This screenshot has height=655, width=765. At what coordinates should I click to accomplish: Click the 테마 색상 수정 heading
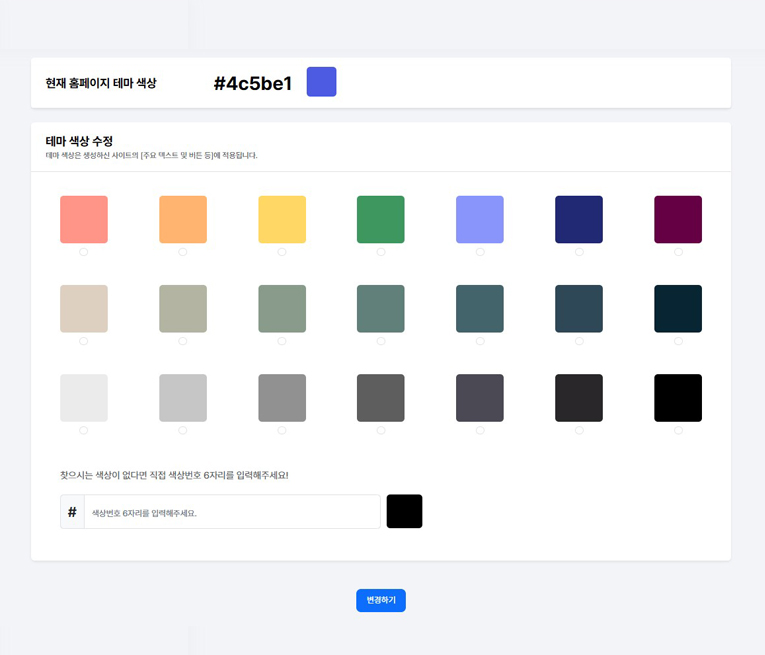79,141
